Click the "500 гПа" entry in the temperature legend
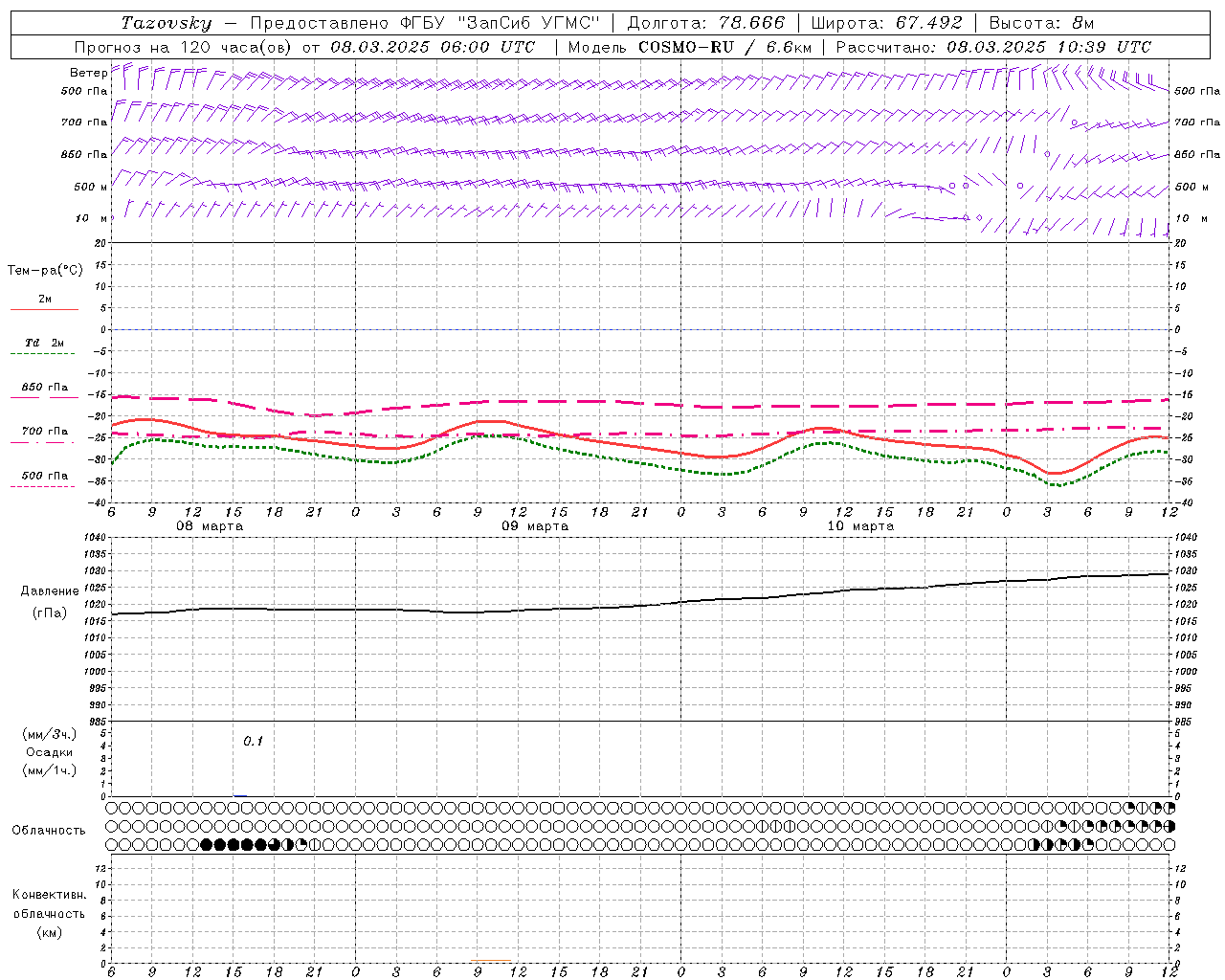Screen dimensions: 1225x980 click(44, 476)
